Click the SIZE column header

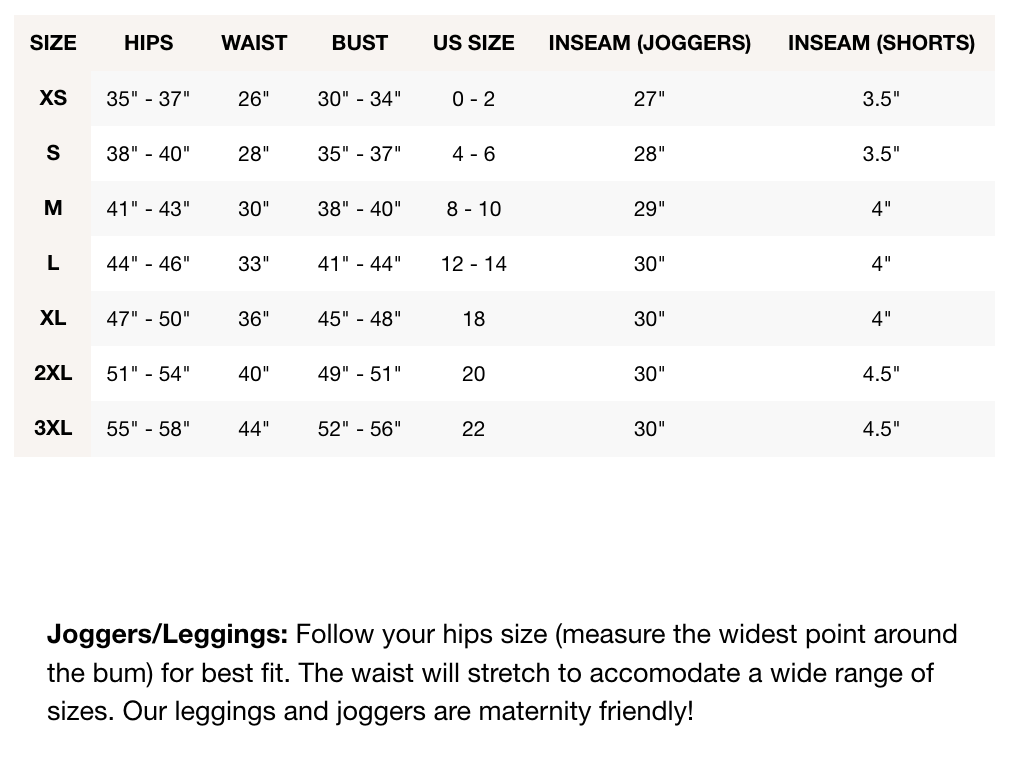(x=53, y=43)
